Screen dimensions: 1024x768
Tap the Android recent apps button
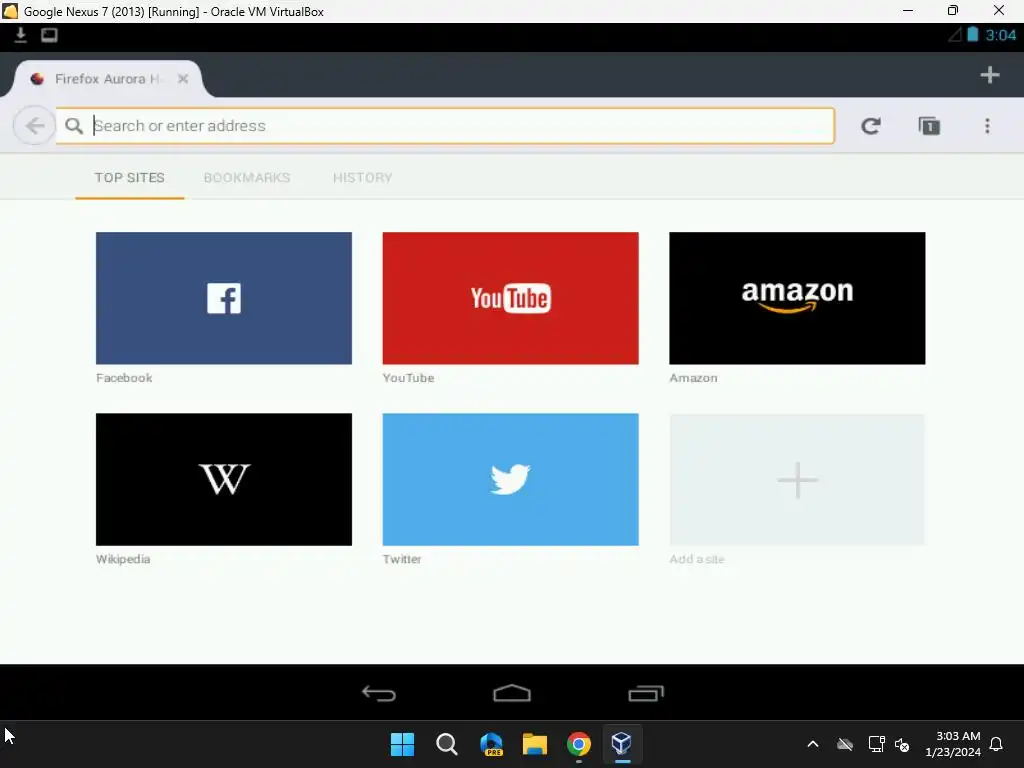(646, 693)
